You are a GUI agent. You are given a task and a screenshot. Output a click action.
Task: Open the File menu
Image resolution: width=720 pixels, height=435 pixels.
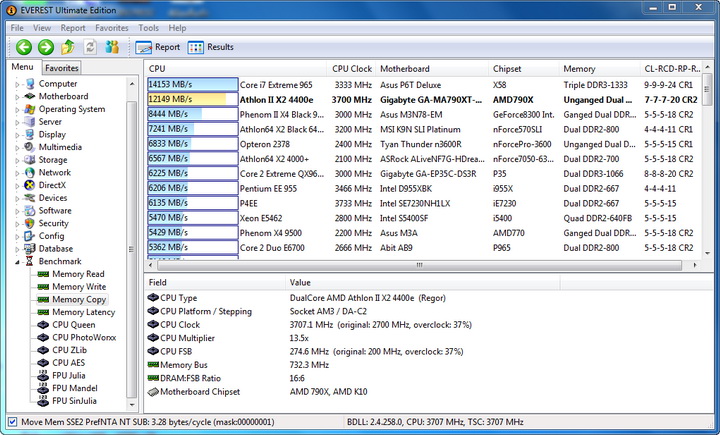17,28
